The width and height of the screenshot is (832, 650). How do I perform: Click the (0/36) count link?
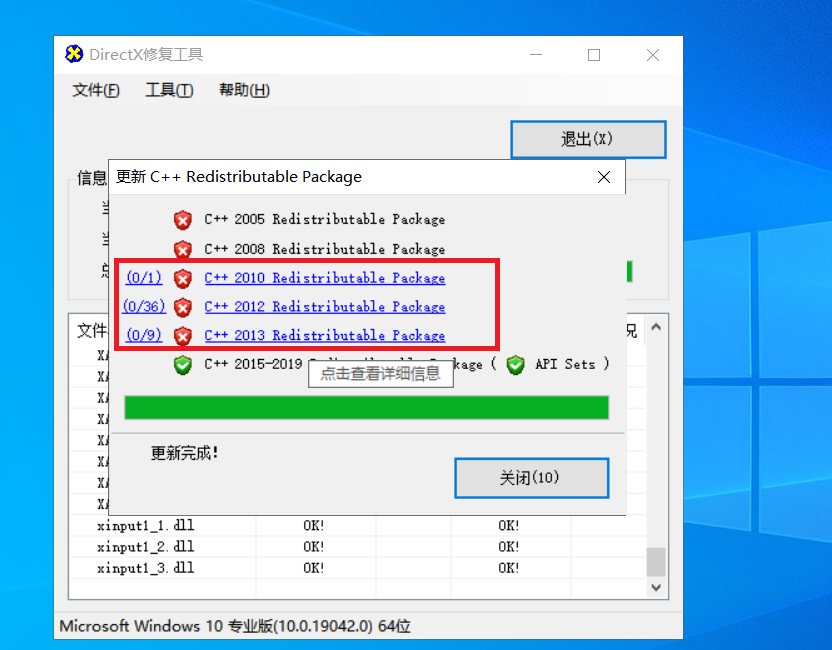coord(144,306)
